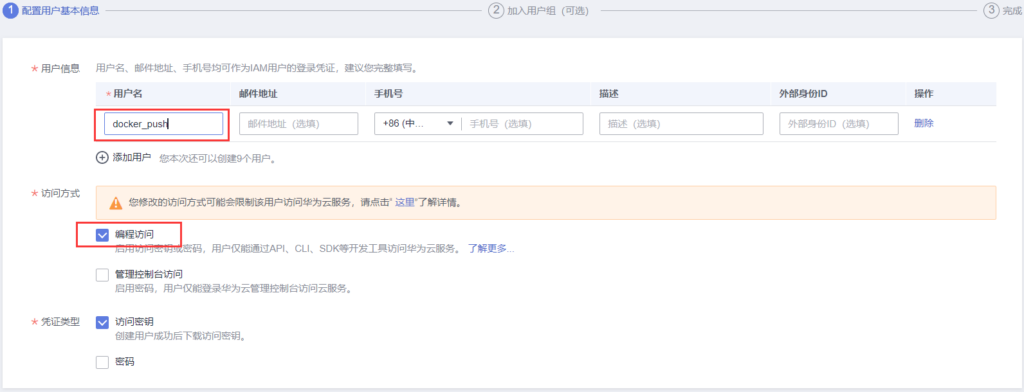This screenshot has width=1024, height=392.
Task: Click the 凭证类型 section label
Action: click(x=60, y=322)
